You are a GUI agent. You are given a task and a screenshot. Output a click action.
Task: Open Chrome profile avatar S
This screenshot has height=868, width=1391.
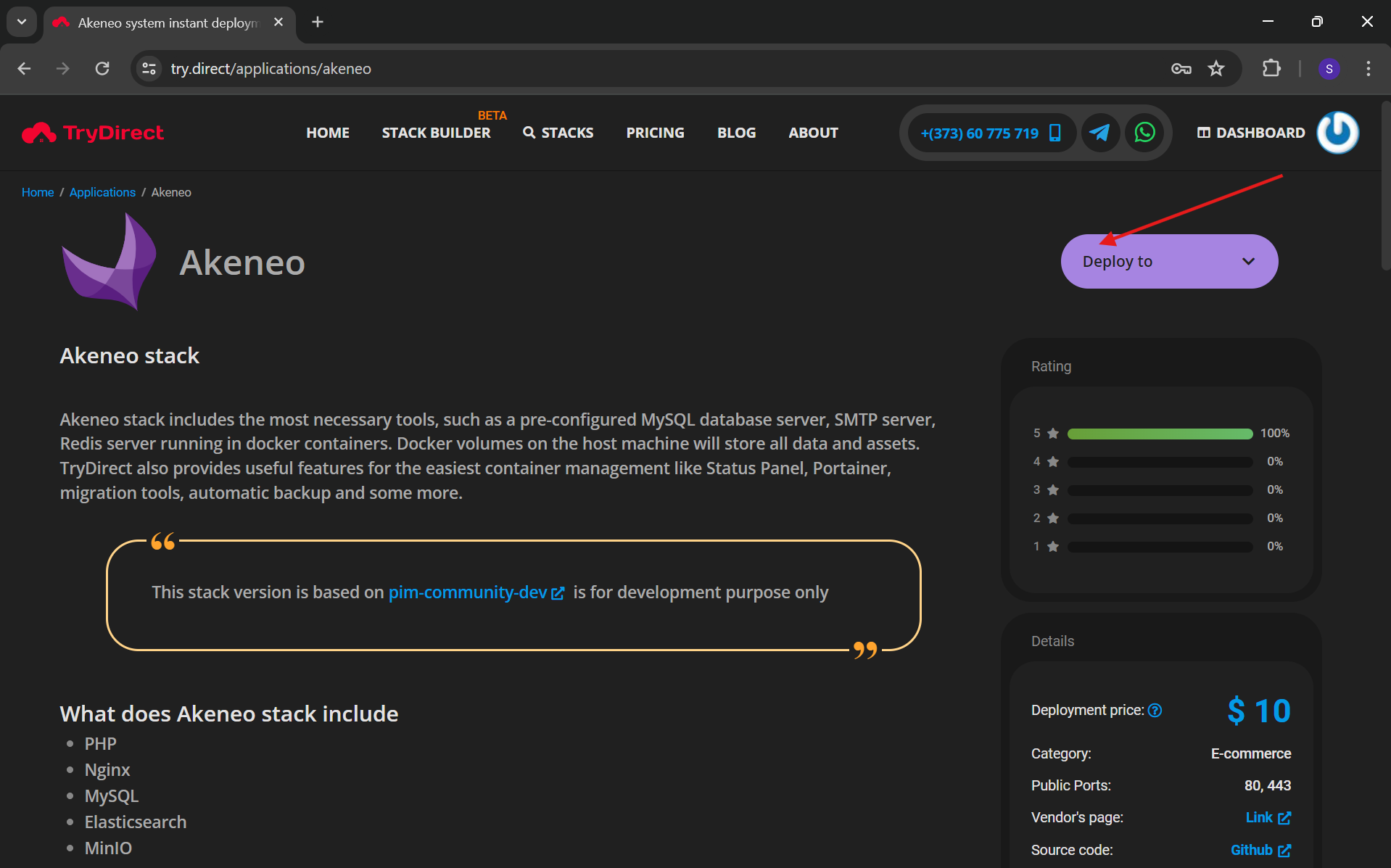(1329, 68)
